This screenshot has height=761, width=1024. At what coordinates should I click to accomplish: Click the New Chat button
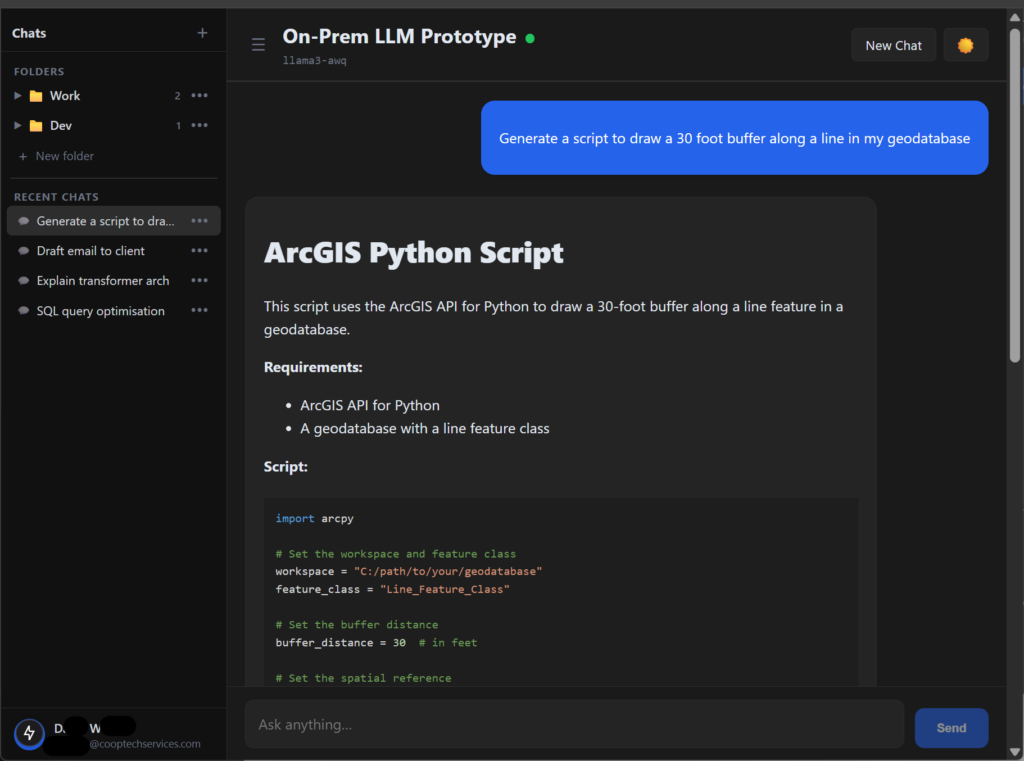[893, 45]
